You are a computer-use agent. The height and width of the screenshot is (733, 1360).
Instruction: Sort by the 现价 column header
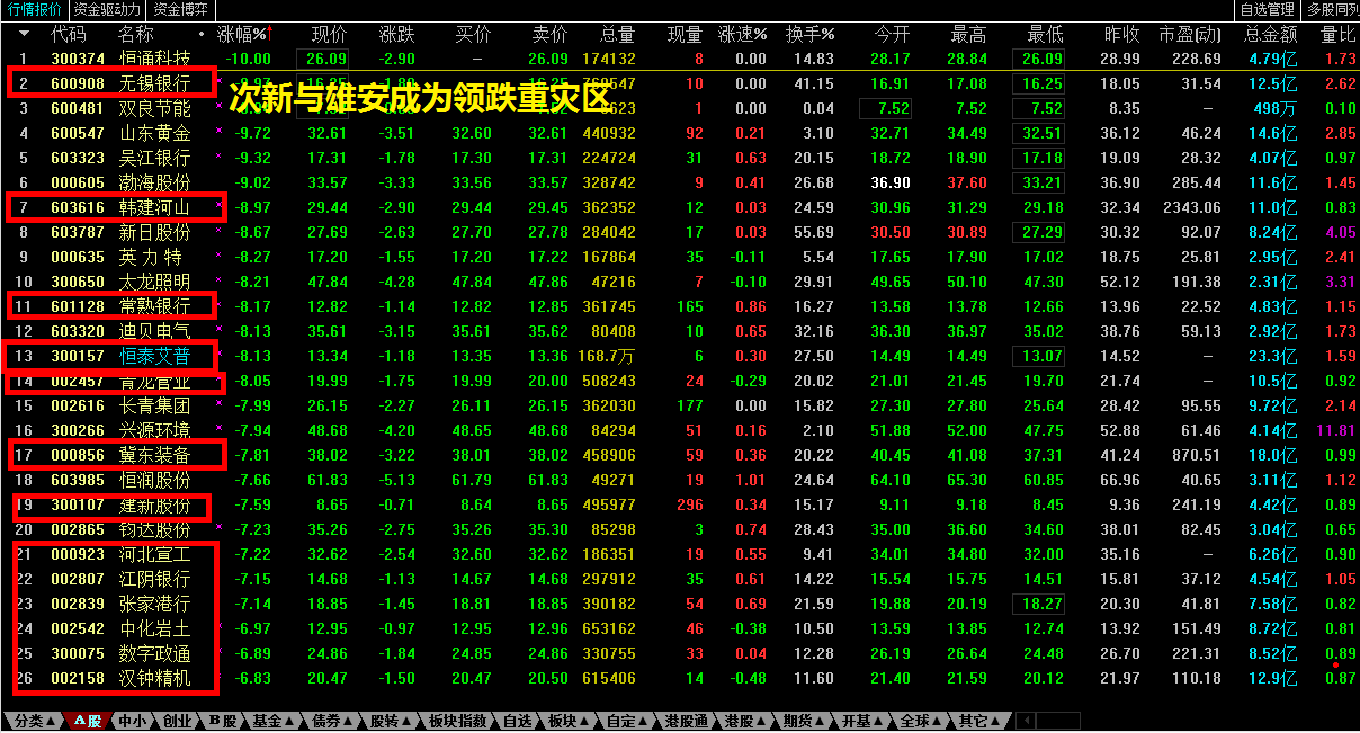pos(329,34)
